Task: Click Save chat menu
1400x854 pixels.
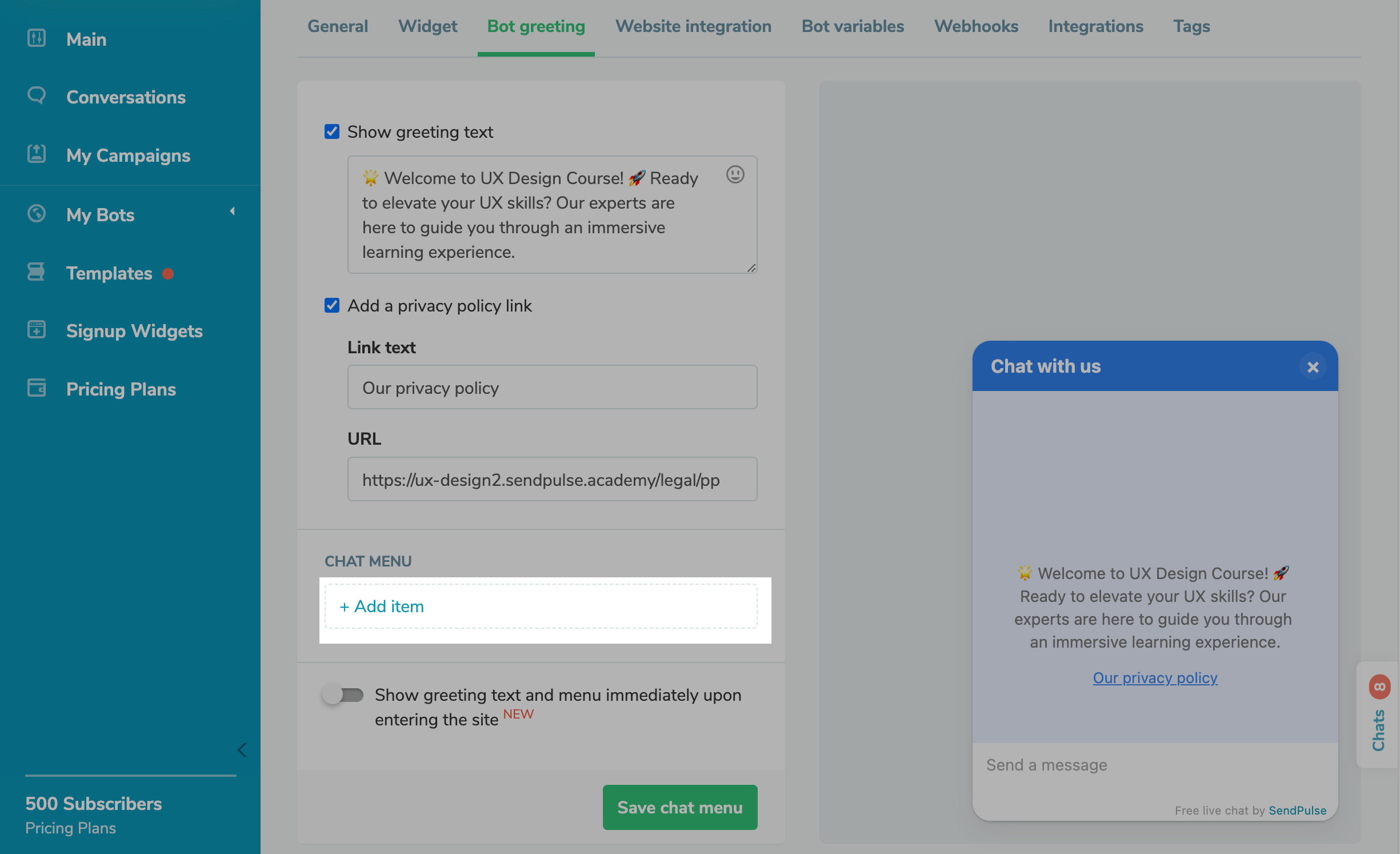Action: tap(679, 807)
